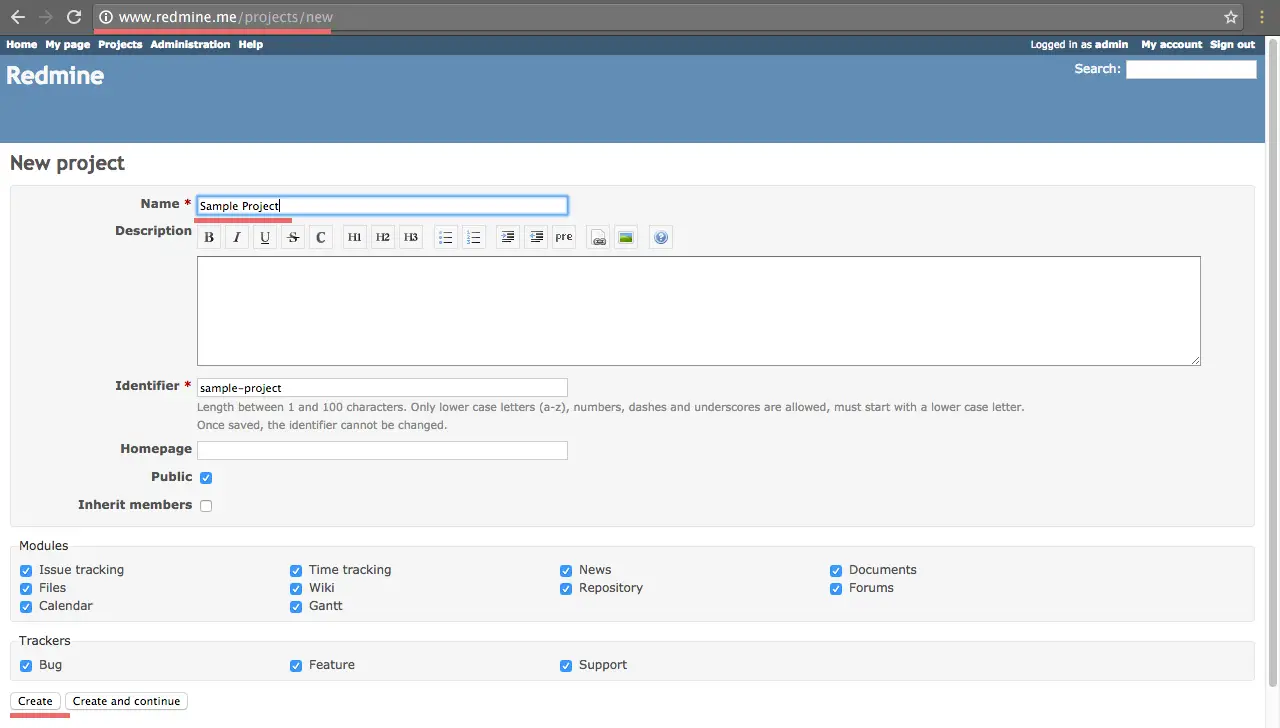Apply Heading 1 style (H1)
Viewport: 1280px width, 728px height.
[x=355, y=237]
